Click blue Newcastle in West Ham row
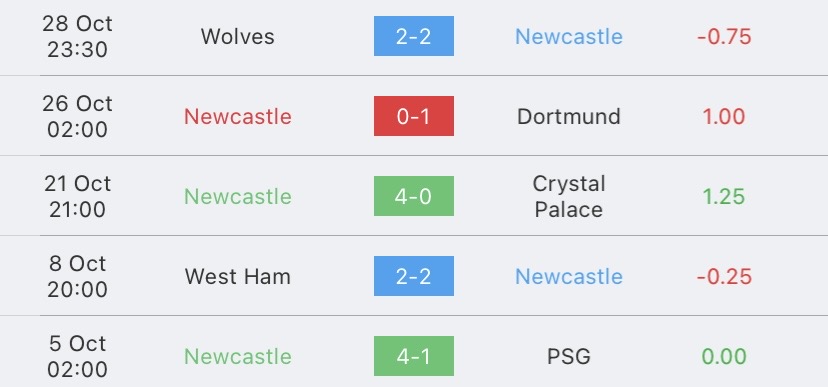The image size is (828, 387). pyautogui.click(x=569, y=277)
